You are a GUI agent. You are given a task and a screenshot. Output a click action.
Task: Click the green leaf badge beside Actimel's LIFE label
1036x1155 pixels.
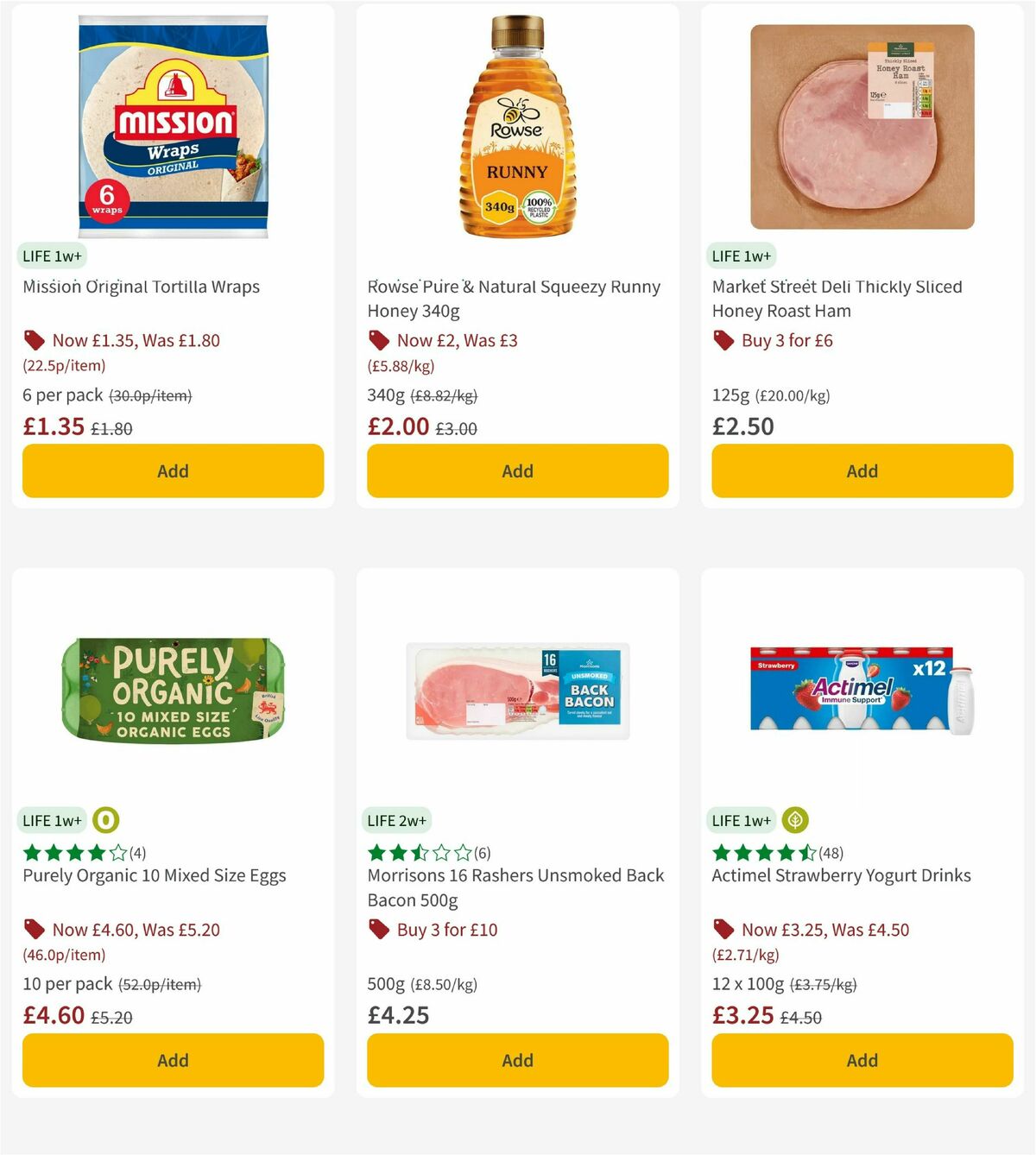(796, 820)
